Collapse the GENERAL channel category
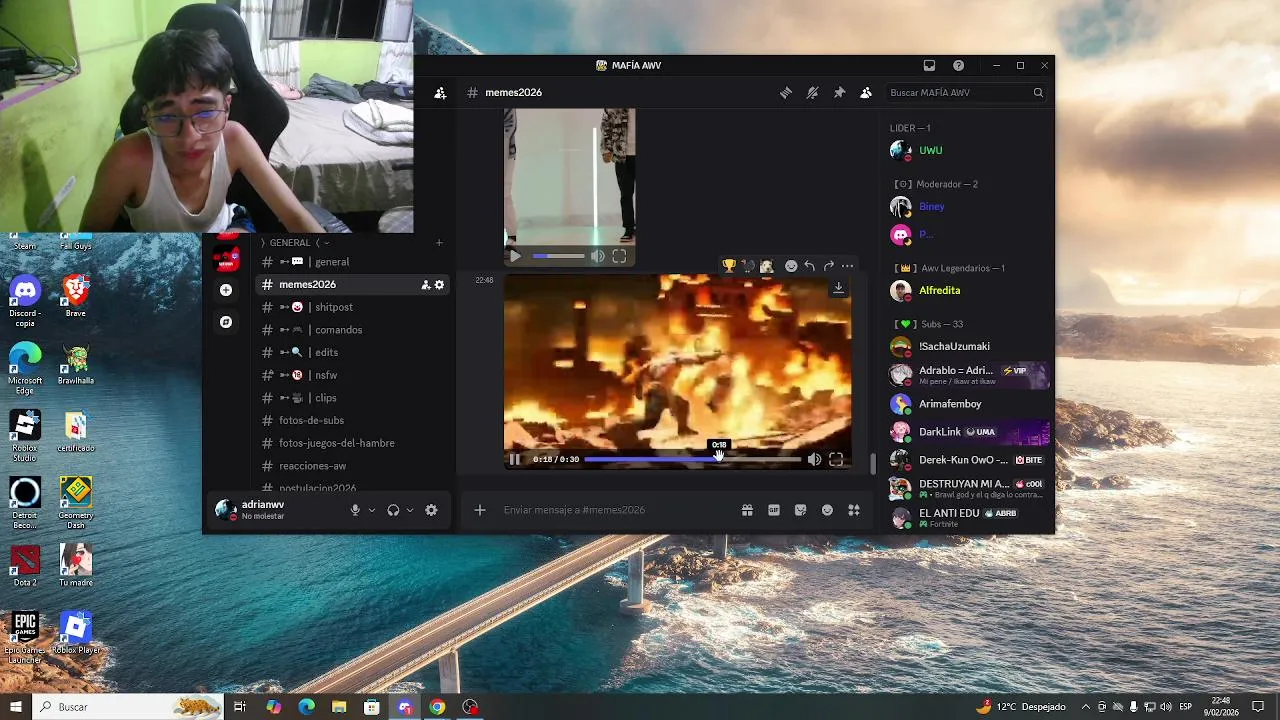Image resolution: width=1280 pixels, height=720 pixels. coord(294,243)
